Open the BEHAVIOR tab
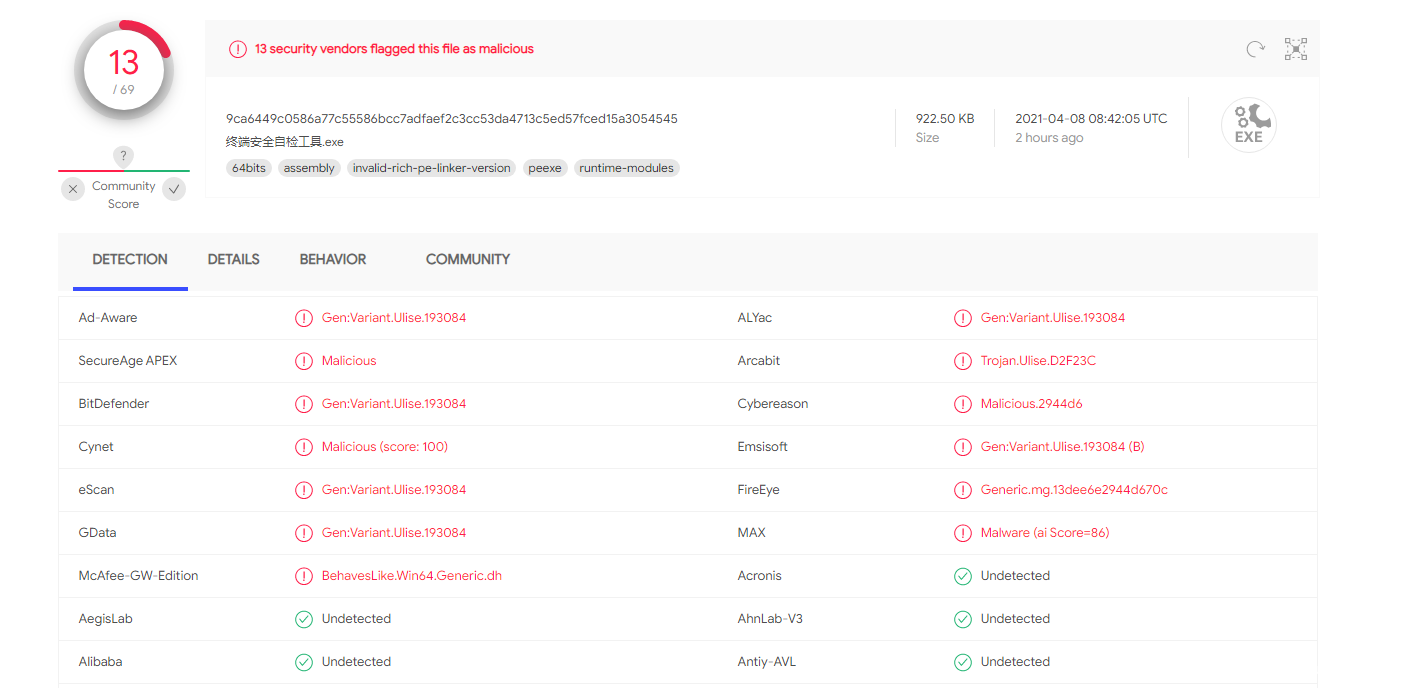The height and width of the screenshot is (688, 1414). 333,260
